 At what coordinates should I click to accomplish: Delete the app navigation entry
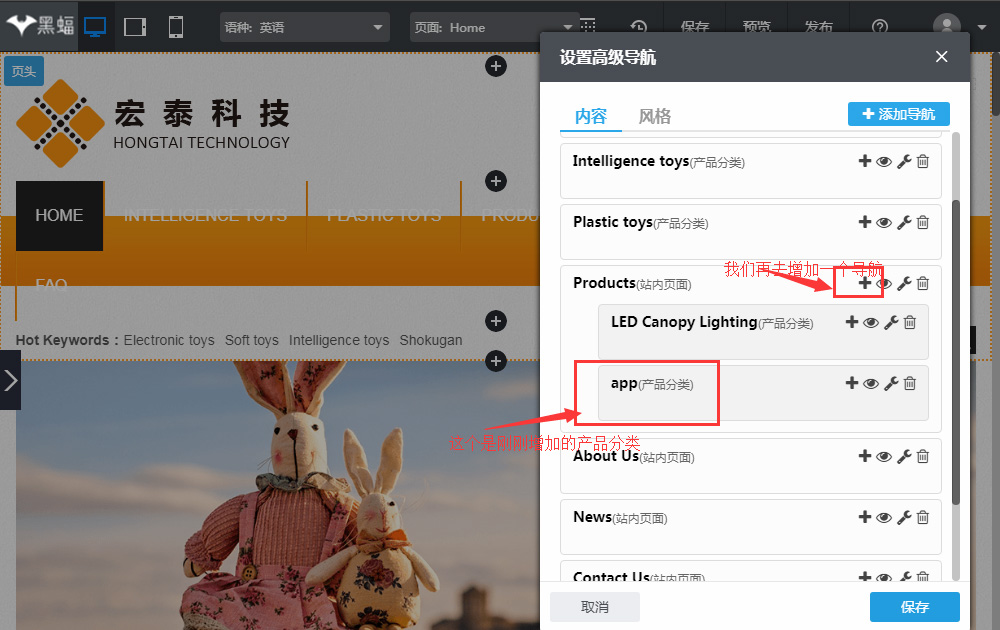click(x=910, y=383)
